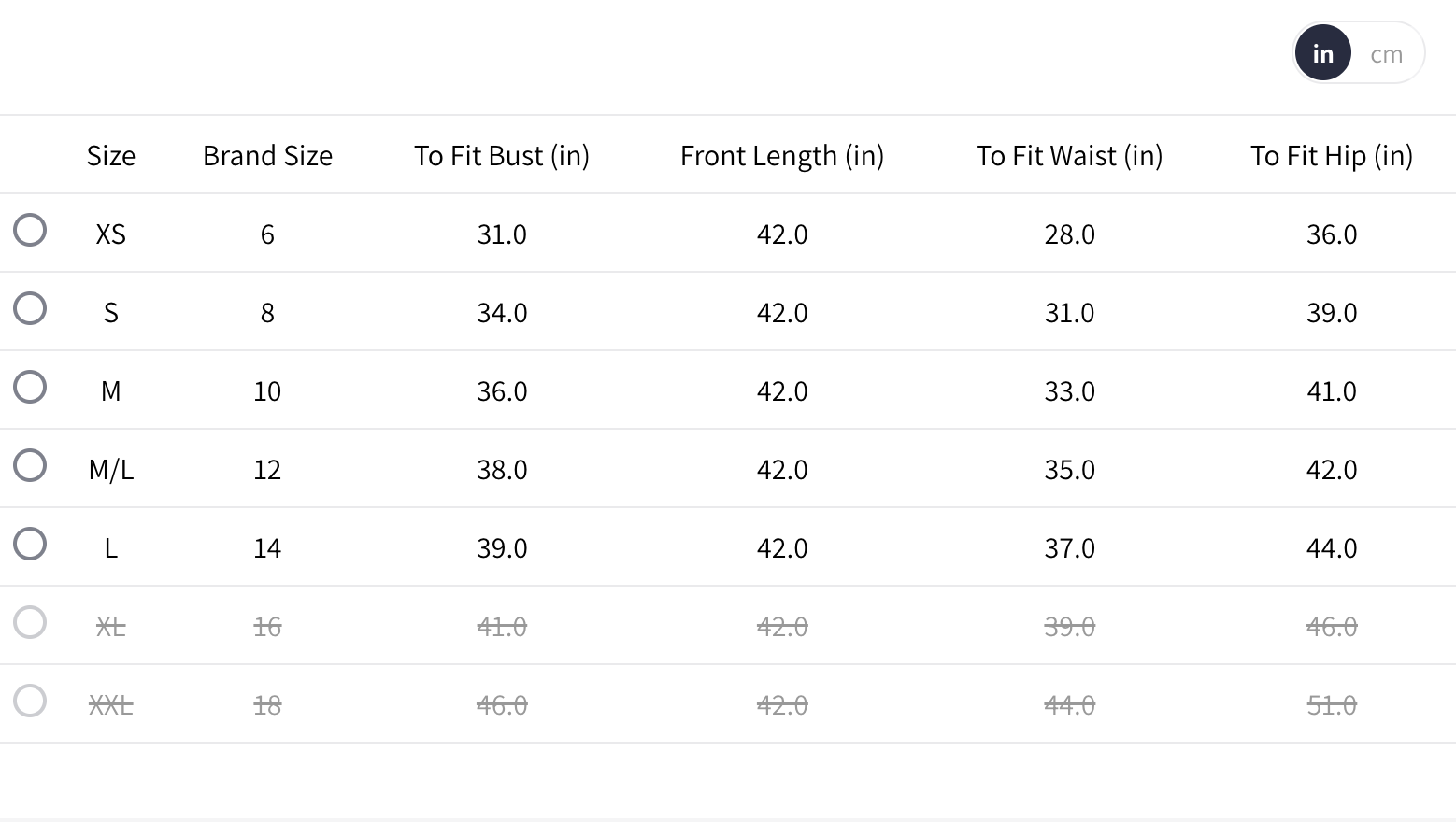Click the To Fit Hip column header
1456x822 pixels.
1331,155
